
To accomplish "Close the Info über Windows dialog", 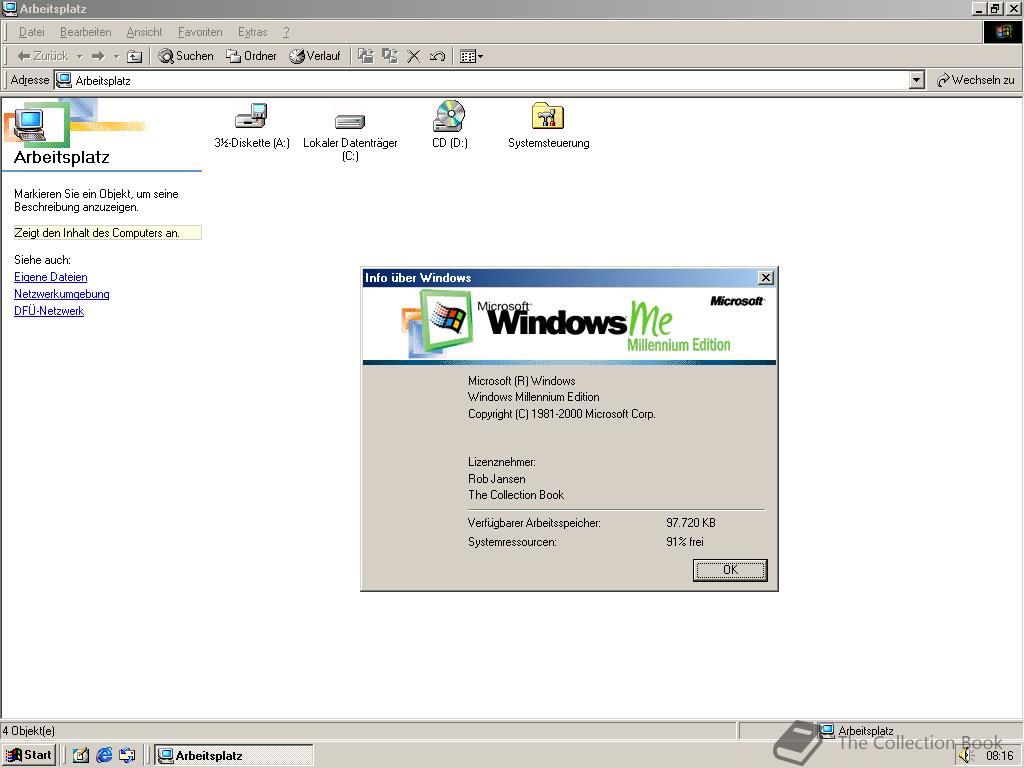I will (x=765, y=278).
